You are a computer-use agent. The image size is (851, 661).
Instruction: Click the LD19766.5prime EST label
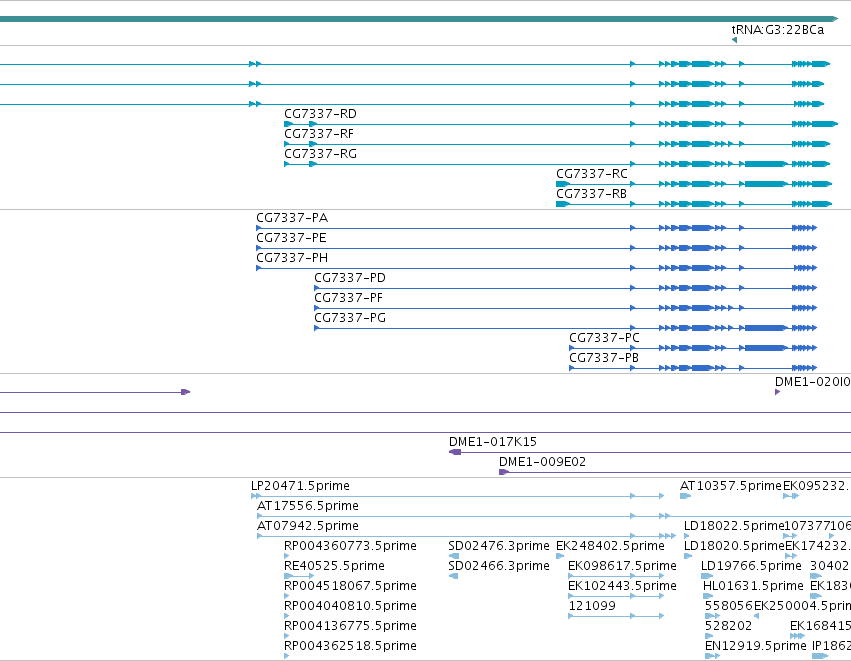(751, 566)
